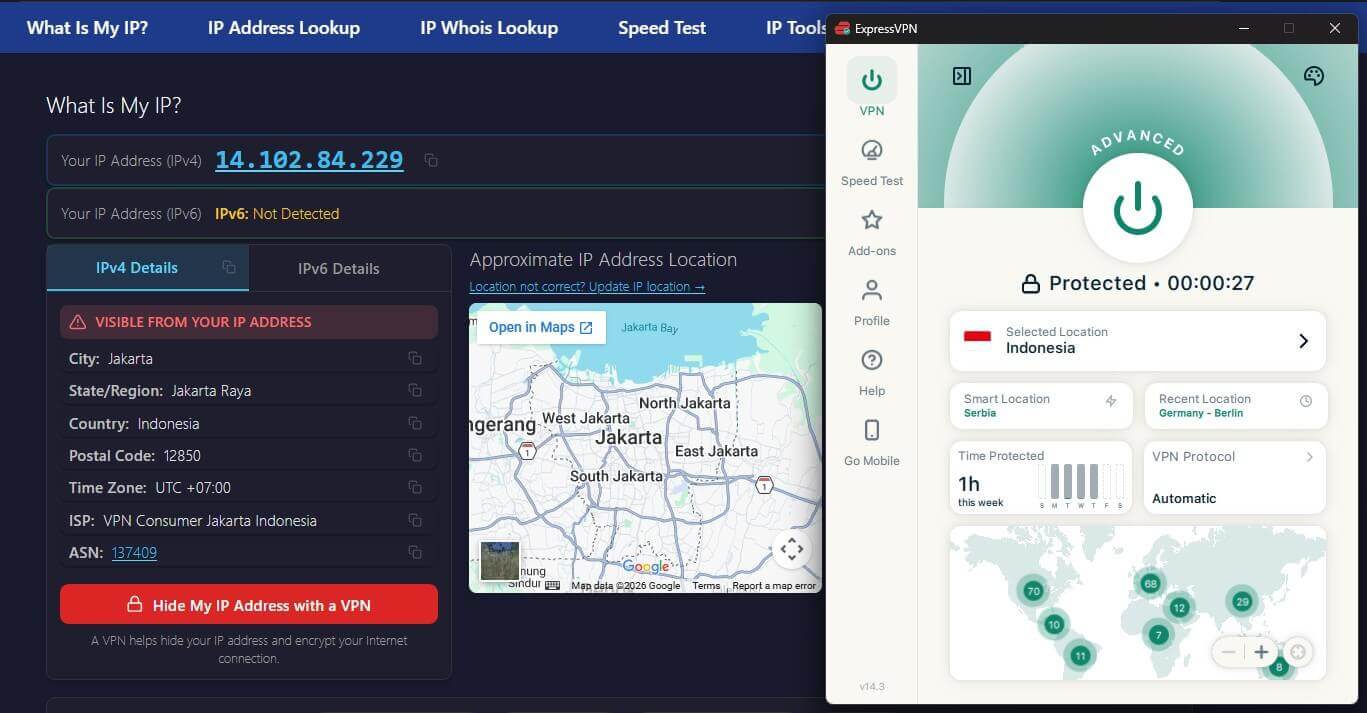
Task: Open the IP Tools menu item
Action: pyautogui.click(x=796, y=28)
